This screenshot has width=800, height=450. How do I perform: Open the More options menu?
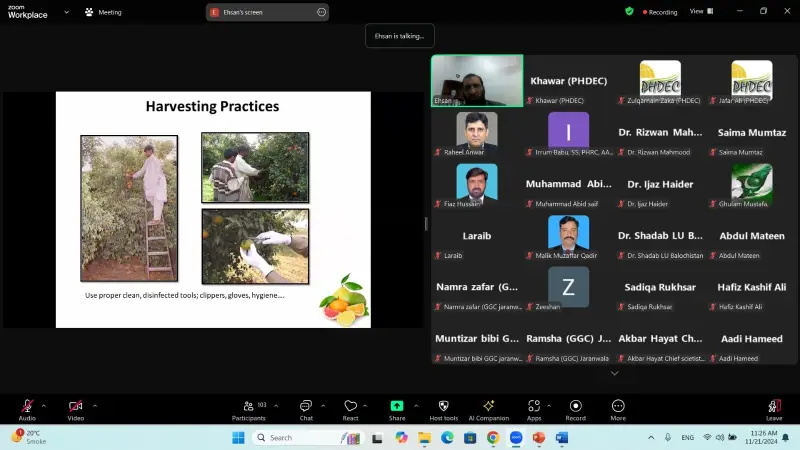coord(618,407)
